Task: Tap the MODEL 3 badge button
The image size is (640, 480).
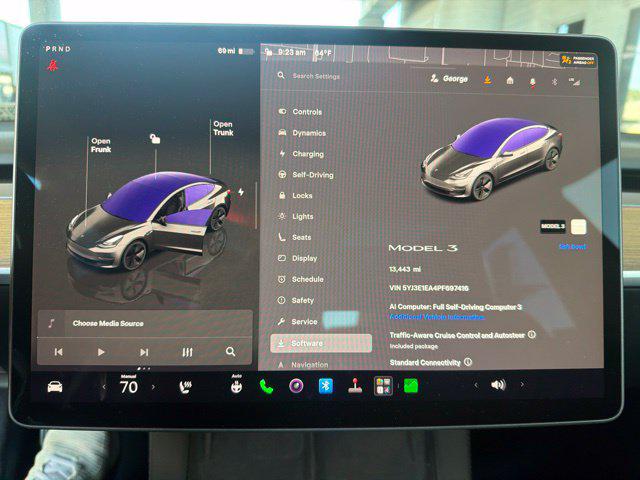Action: tap(553, 226)
